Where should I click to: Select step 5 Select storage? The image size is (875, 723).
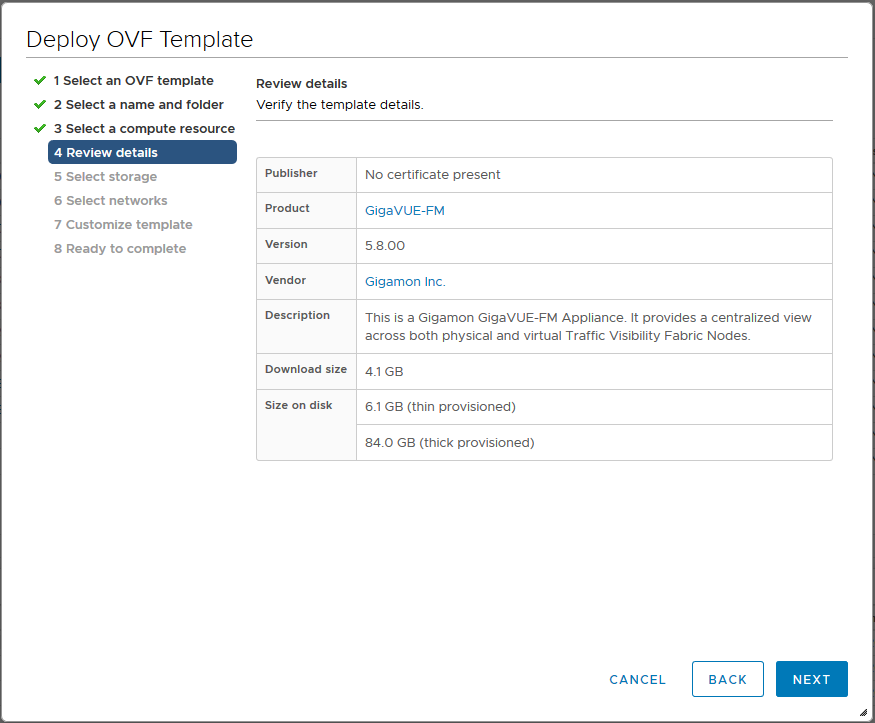105,176
